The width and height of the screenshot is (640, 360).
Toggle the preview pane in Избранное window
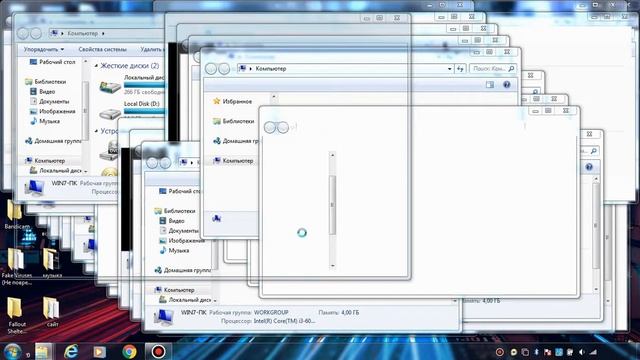[490, 84]
